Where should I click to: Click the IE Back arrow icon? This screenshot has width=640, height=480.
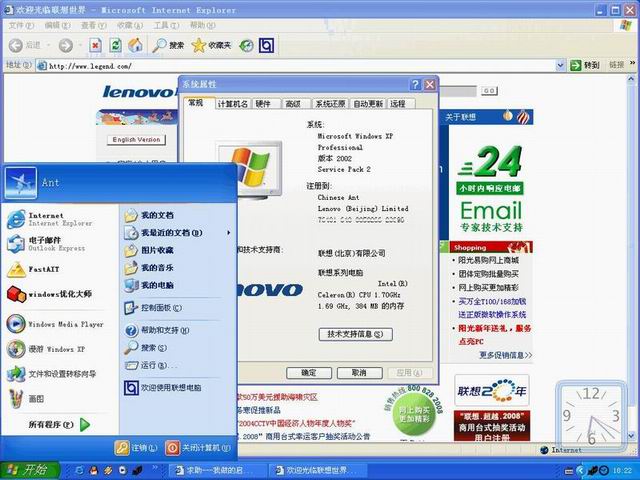click(x=16, y=45)
